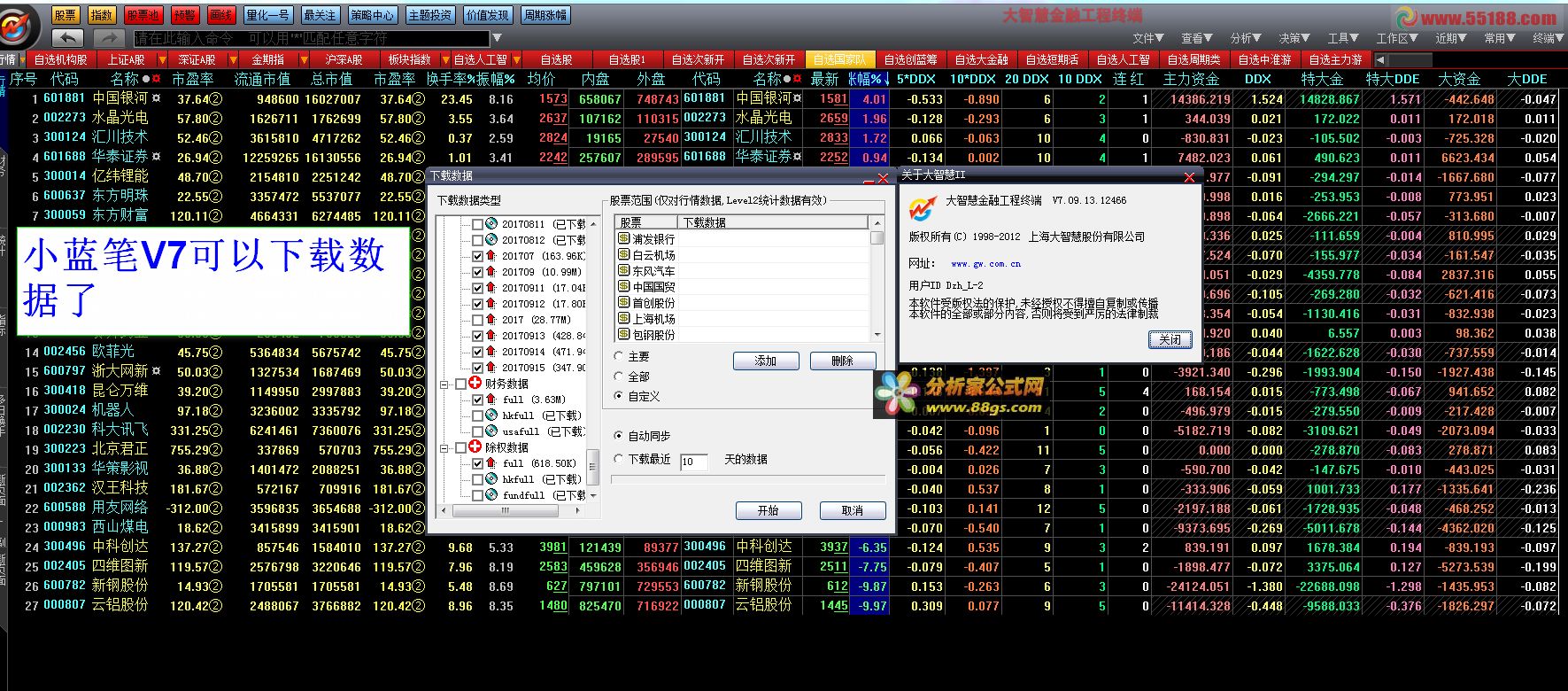Open the 周期涨幅 toolbar button
Screen dimensions: 1568x691
click(545, 15)
